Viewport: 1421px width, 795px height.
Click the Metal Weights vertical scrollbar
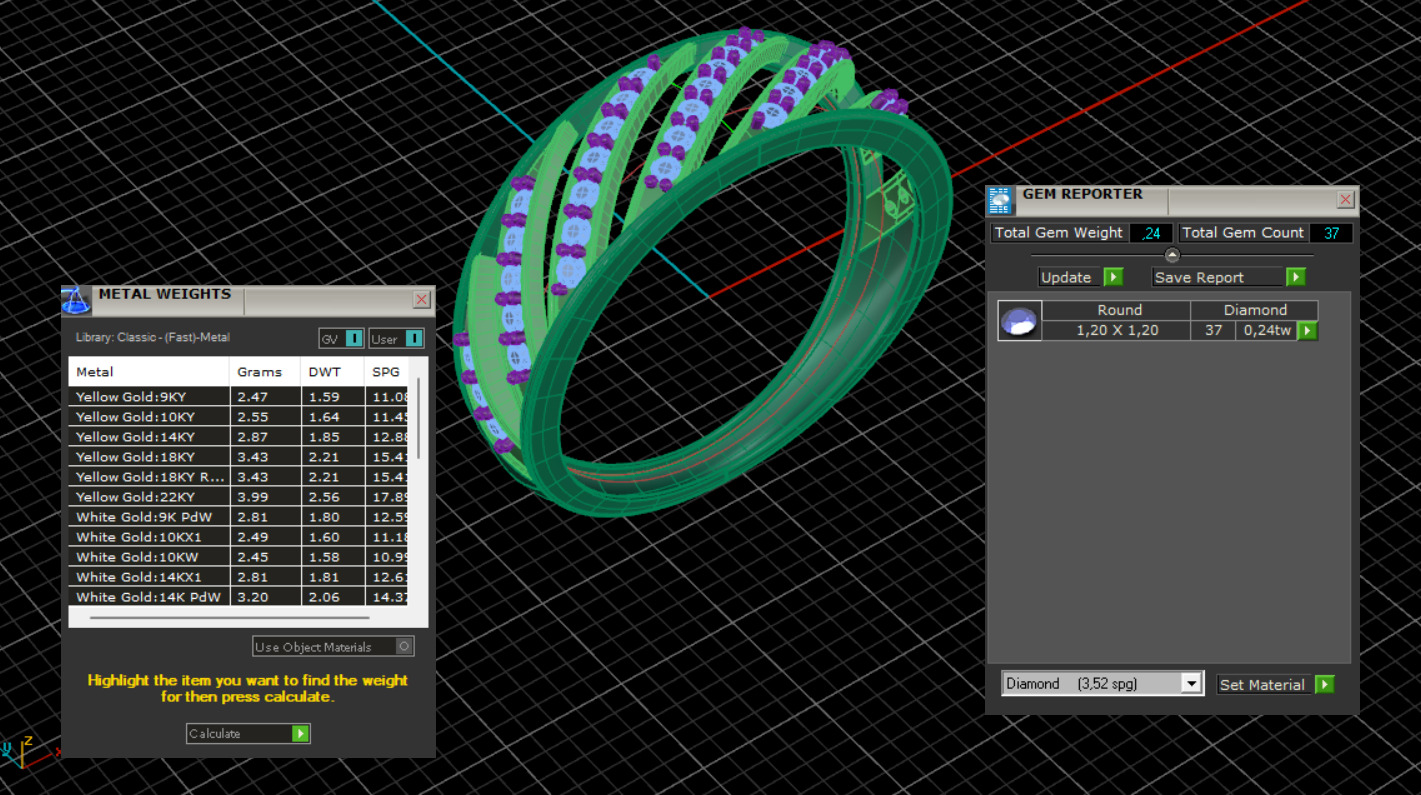(x=418, y=418)
